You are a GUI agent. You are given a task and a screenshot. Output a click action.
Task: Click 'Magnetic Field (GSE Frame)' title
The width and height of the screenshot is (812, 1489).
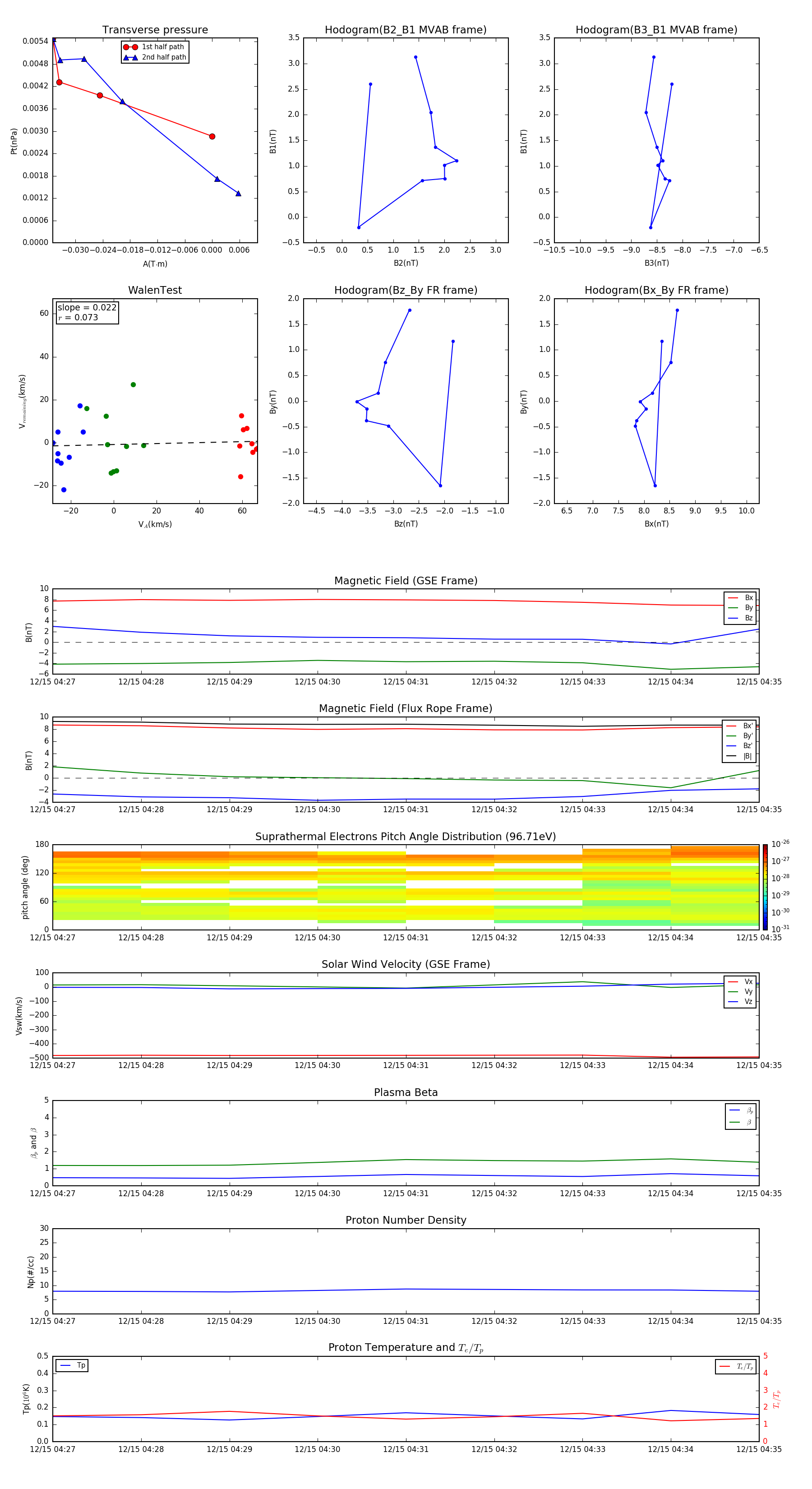[x=406, y=581]
